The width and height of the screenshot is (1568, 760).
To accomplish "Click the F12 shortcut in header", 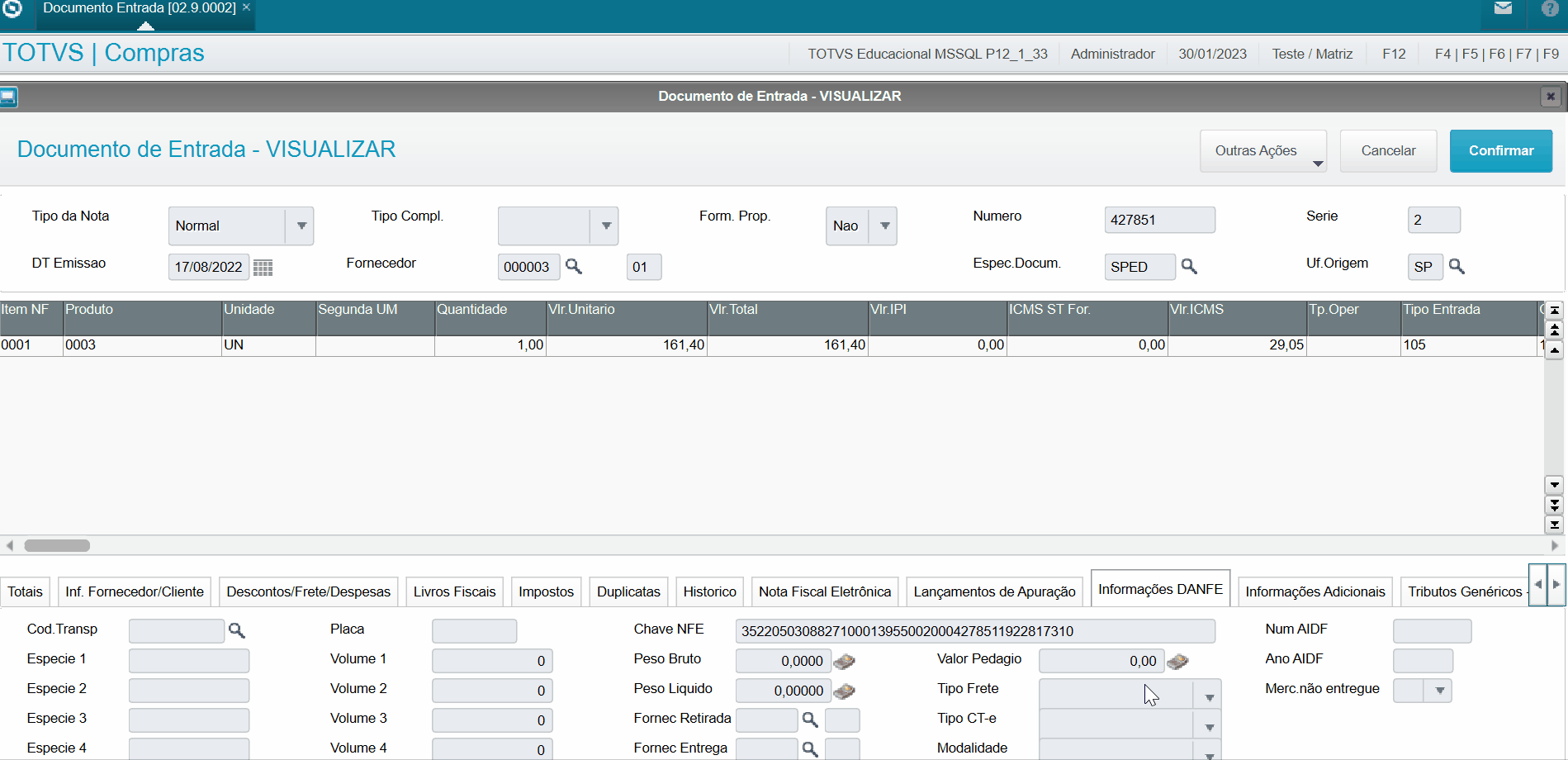I will click(x=1393, y=54).
